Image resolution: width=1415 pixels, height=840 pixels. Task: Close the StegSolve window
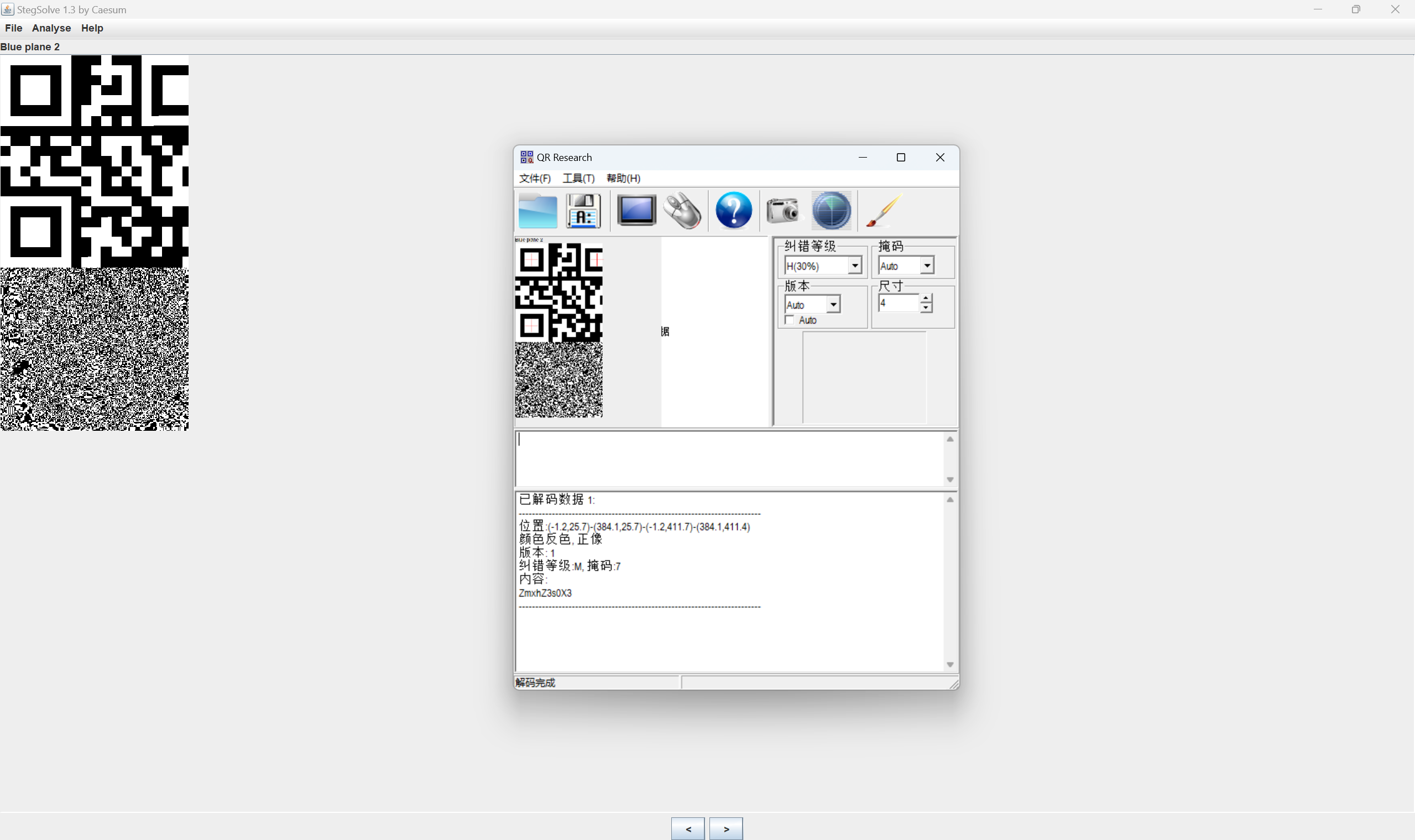(1395, 9)
